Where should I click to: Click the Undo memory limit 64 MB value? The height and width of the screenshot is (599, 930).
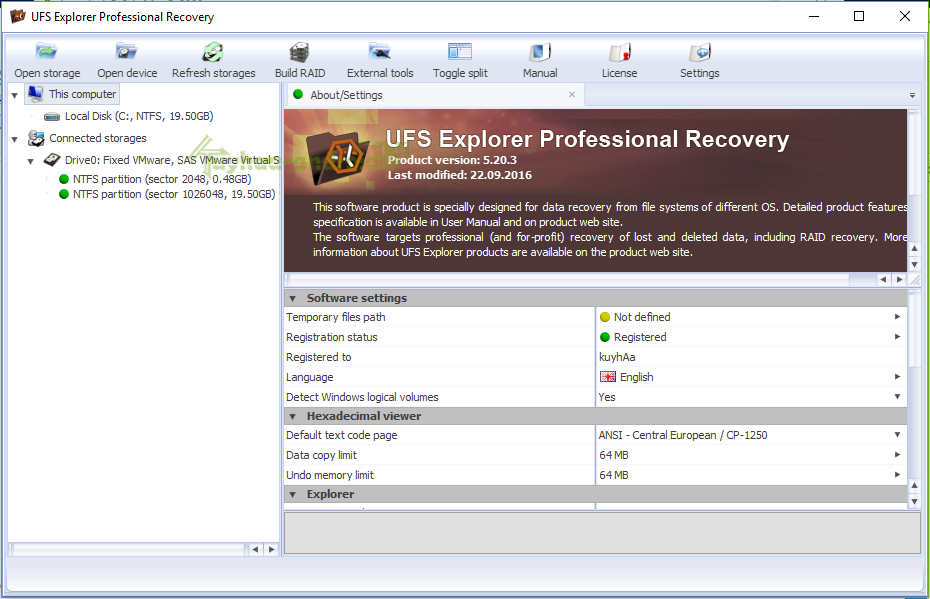[613, 475]
